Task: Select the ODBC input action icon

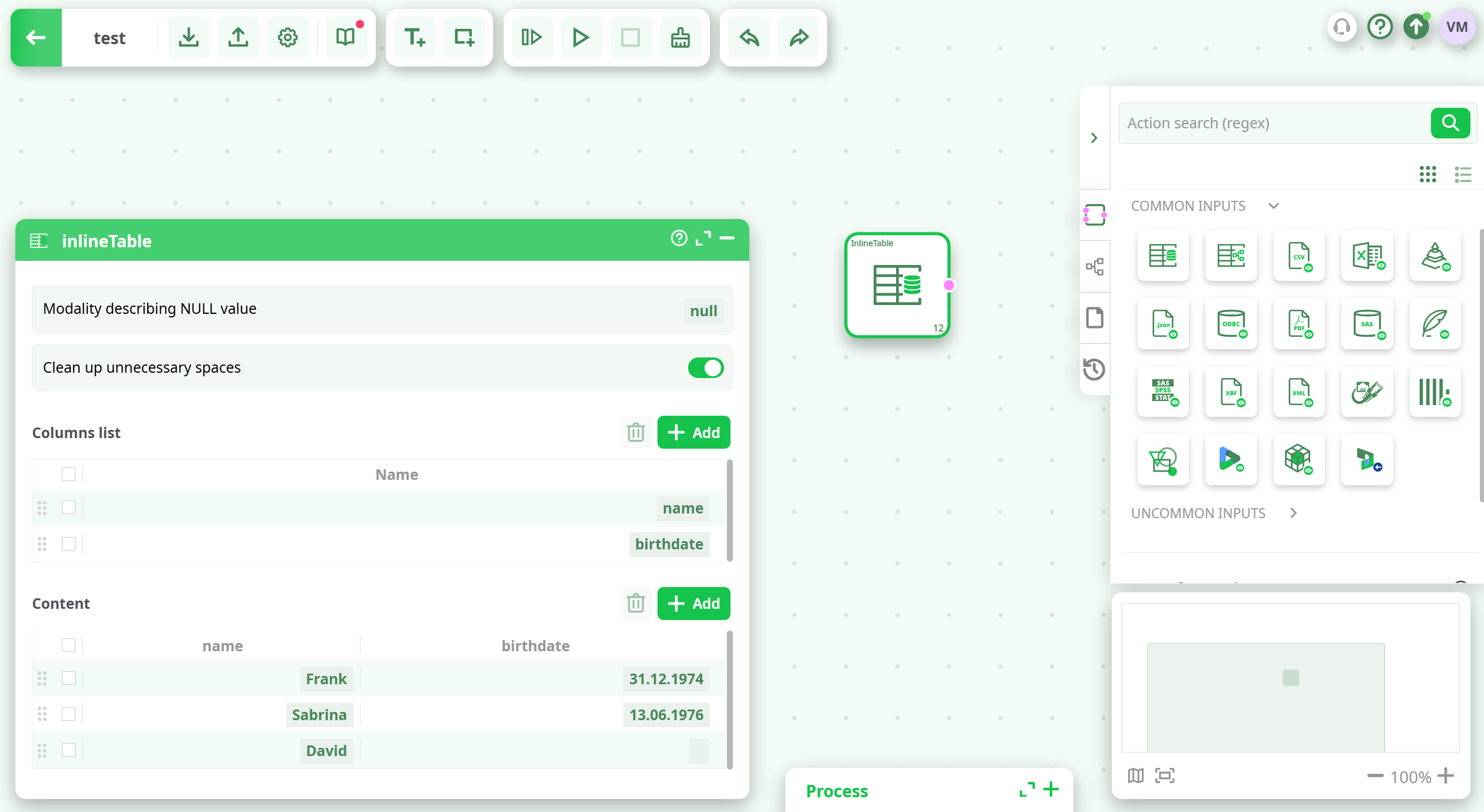Action: pyautogui.click(x=1231, y=324)
